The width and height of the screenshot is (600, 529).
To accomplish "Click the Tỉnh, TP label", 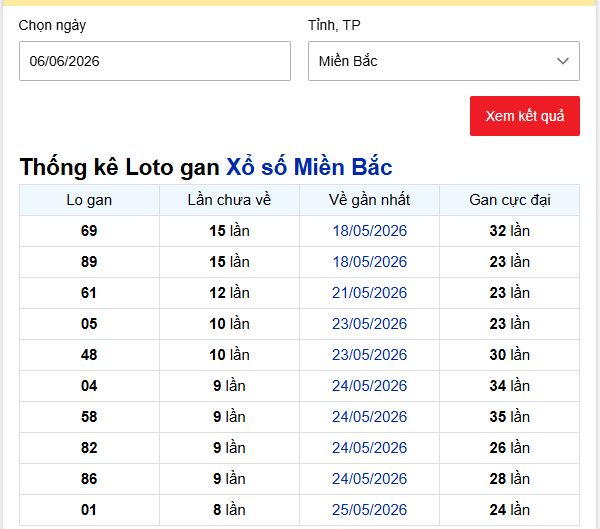I will [x=334, y=25].
